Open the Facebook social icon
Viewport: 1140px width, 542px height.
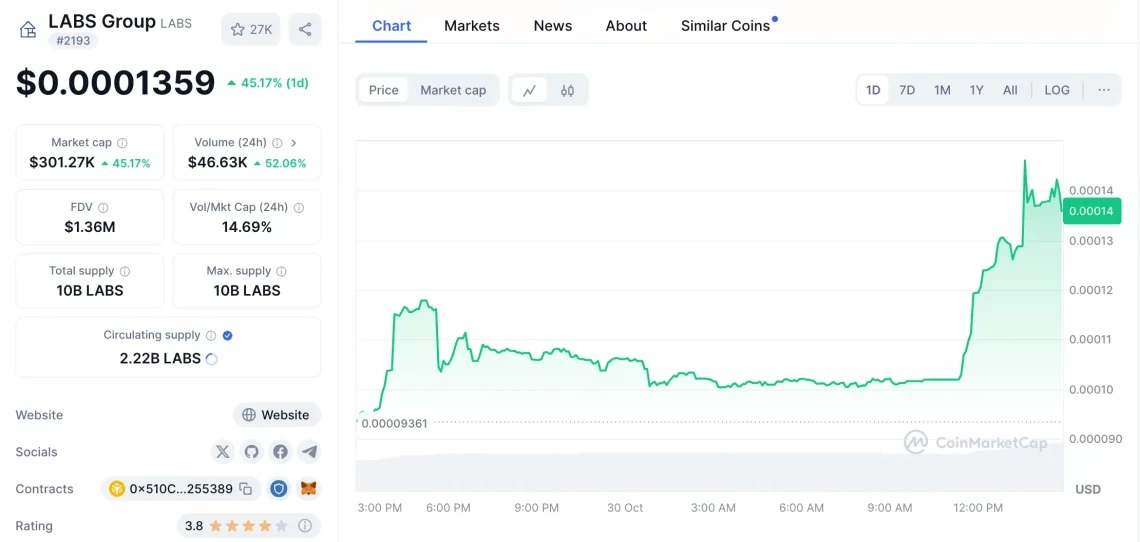pos(281,452)
